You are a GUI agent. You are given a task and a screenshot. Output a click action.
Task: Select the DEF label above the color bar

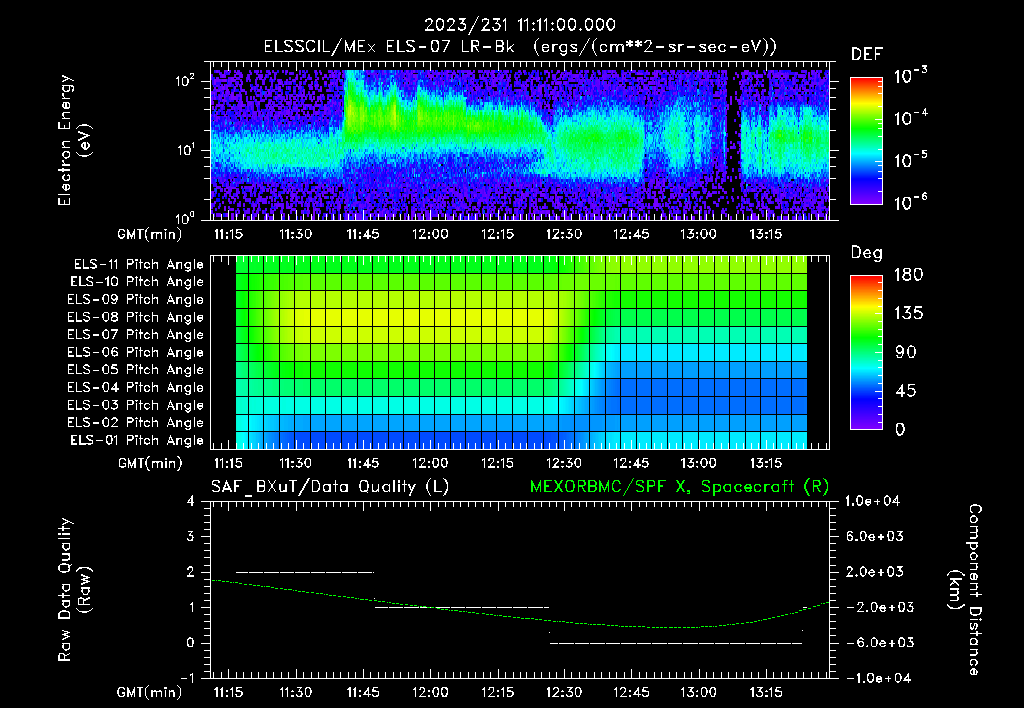point(866,55)
